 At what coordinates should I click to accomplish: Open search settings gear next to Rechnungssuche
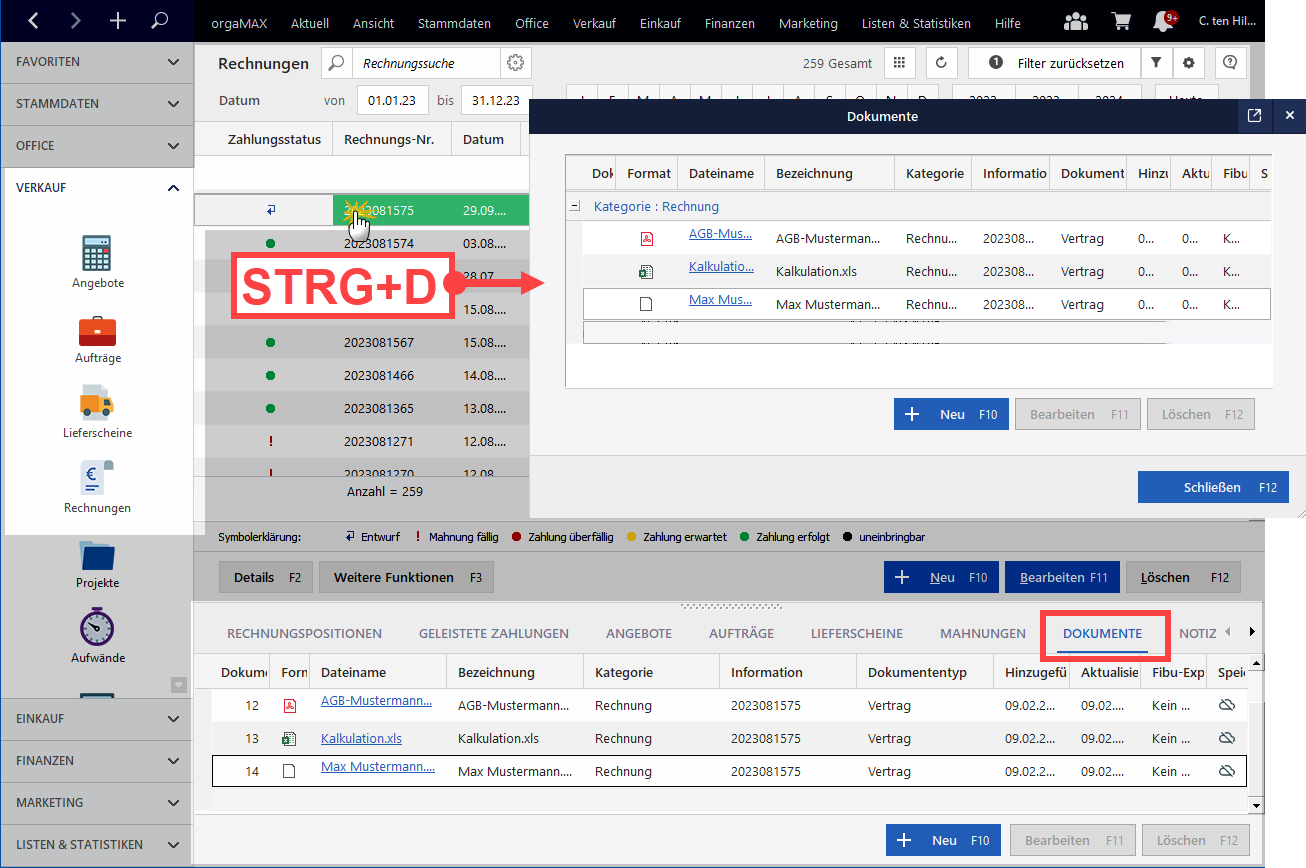[516, 63]
